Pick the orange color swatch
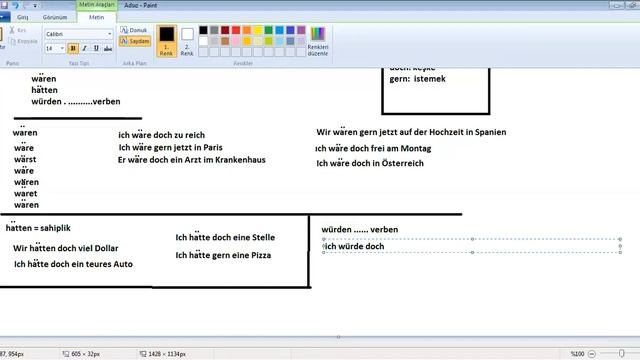The height and width of the screenshot is (360, 640). point(247,30)
